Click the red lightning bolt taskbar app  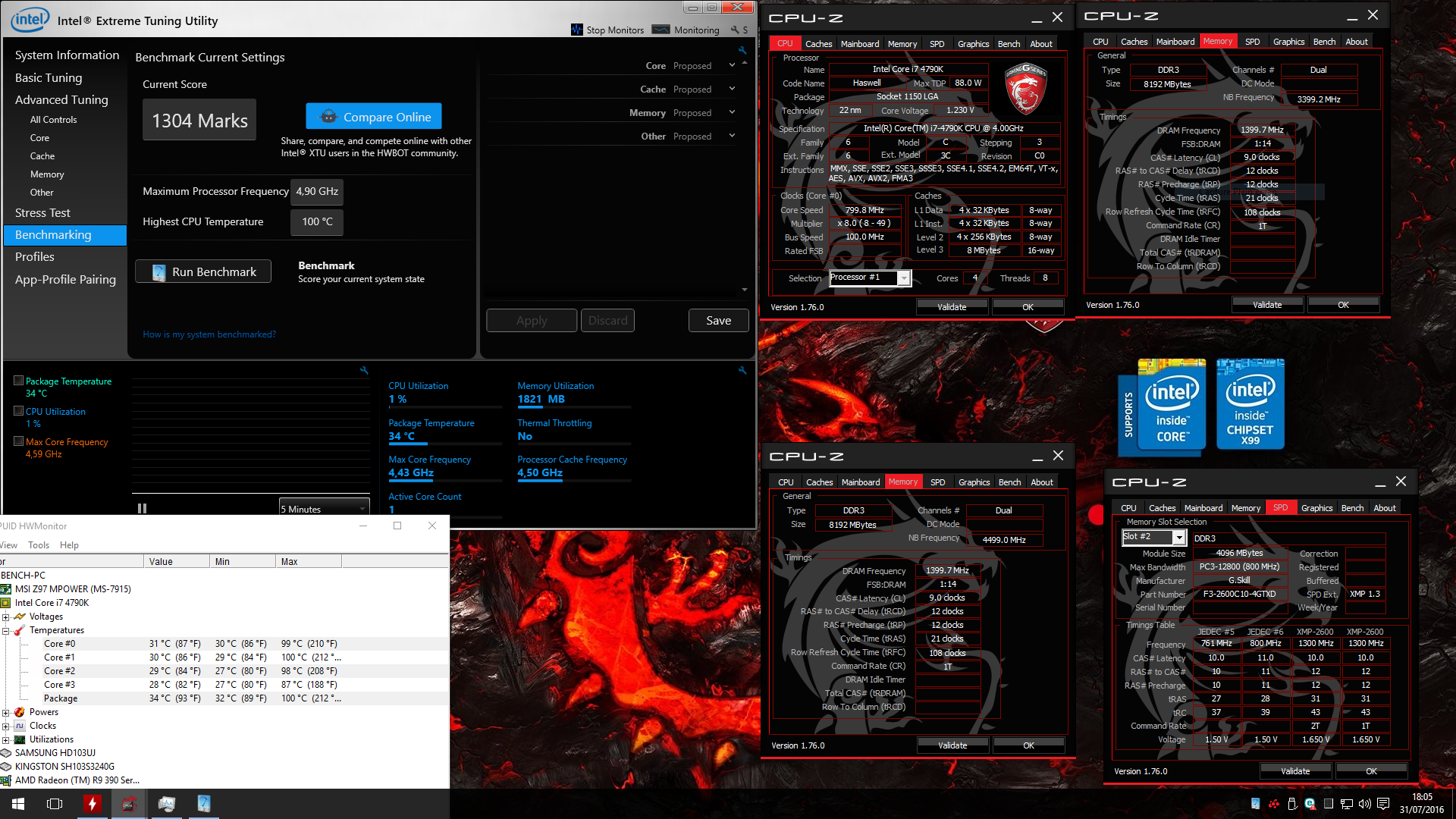point(92,804)
